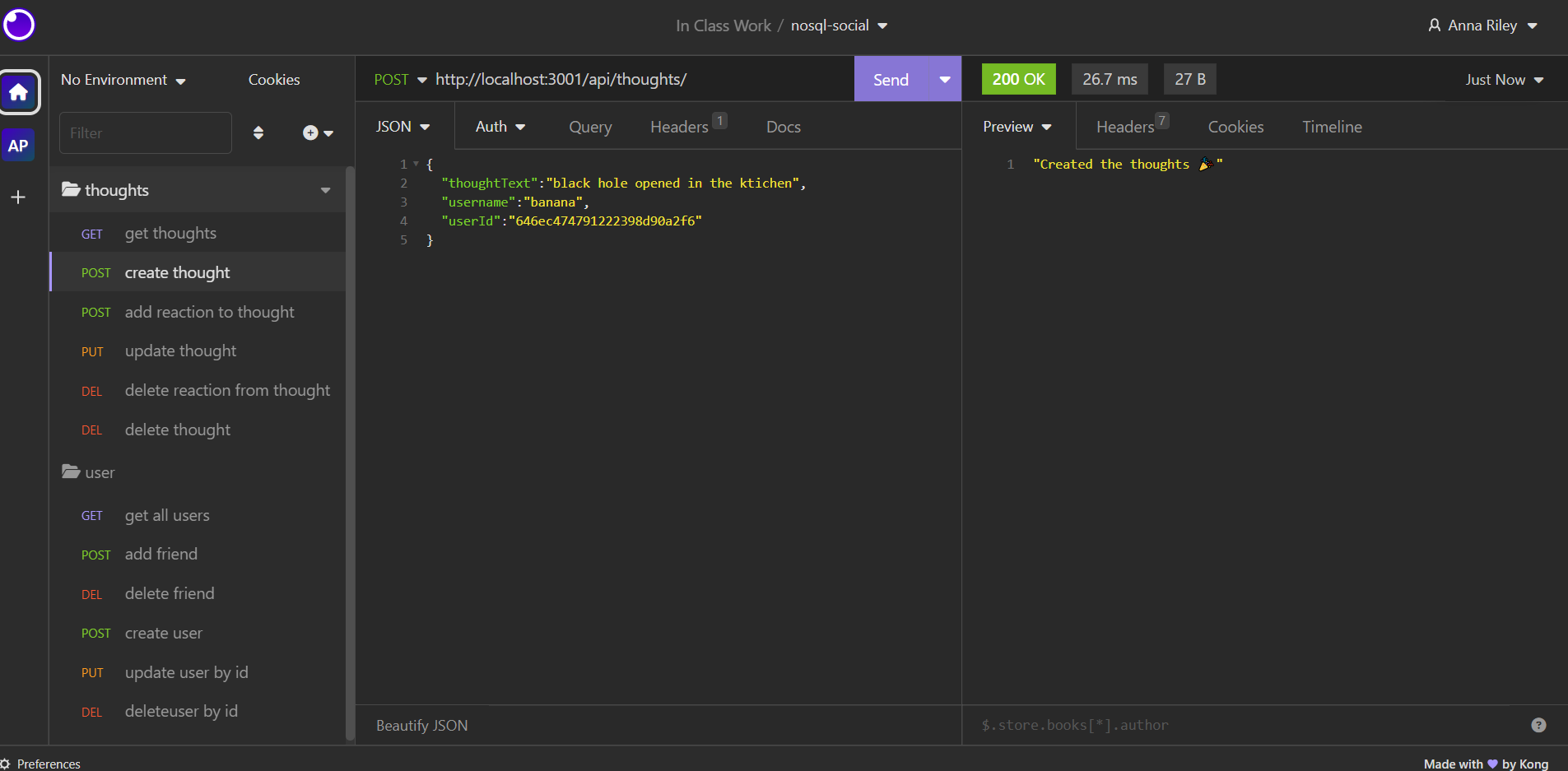Image resolution: width=1568 pixels, height=771 pixels.
Task: Click the sort requests icon above sidebar
Action: point(258,132)
